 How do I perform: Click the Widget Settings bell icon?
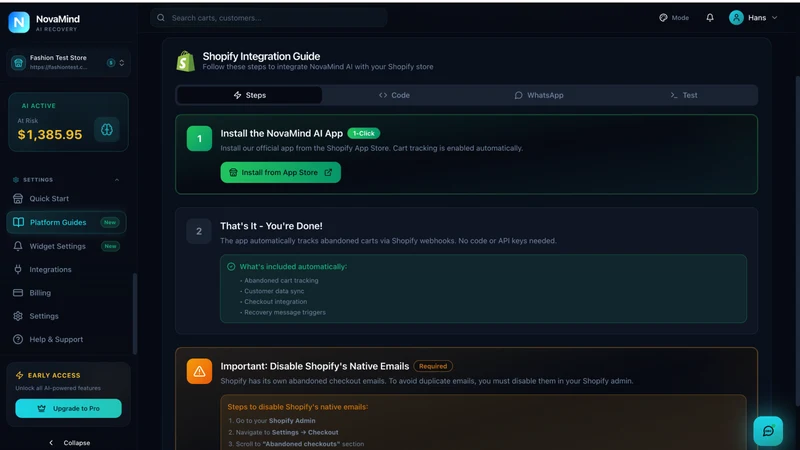pyautogui.click(x=18, y=246)
